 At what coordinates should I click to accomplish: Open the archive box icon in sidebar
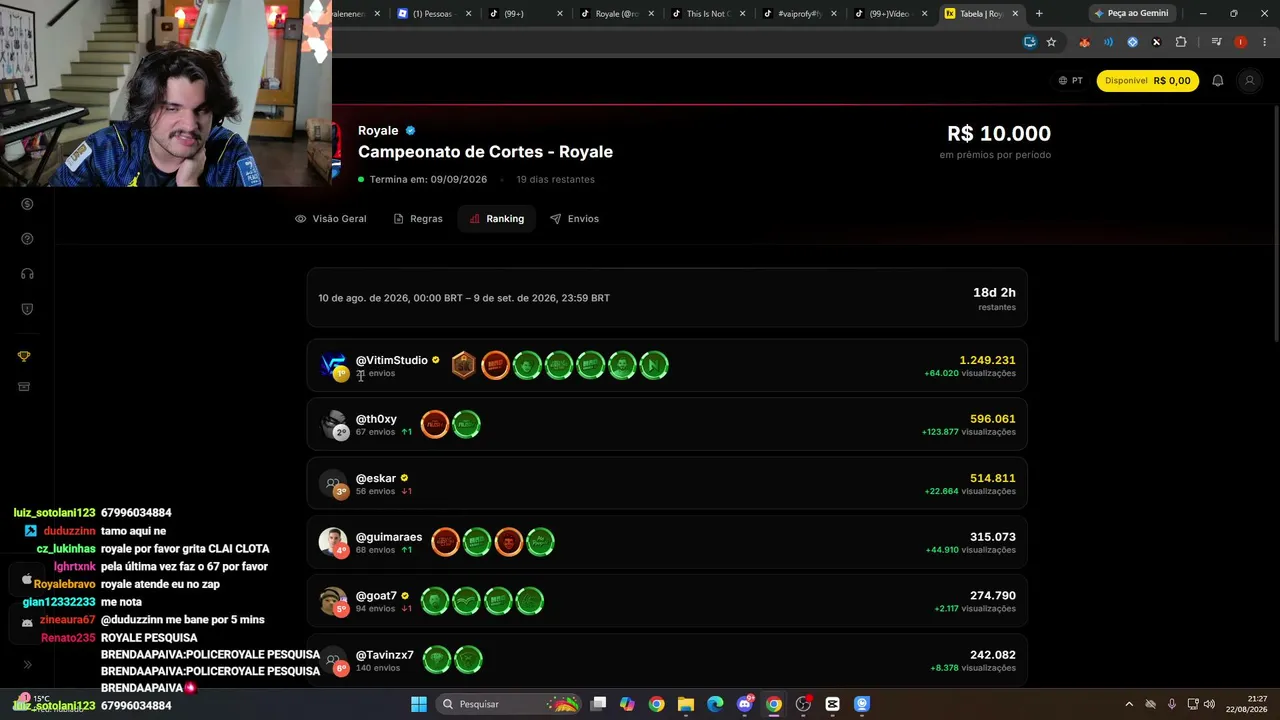click(26, 387)
